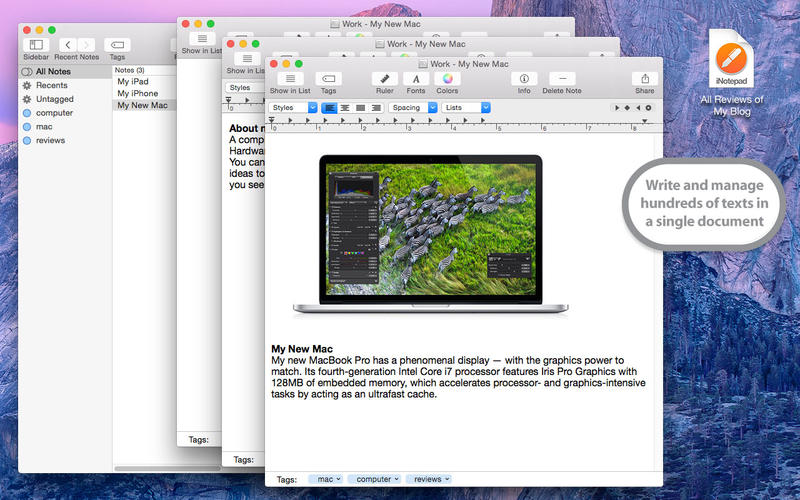Open the Colors wheel picker
This screenshot has width=800, height=500.
coord(447,78)
